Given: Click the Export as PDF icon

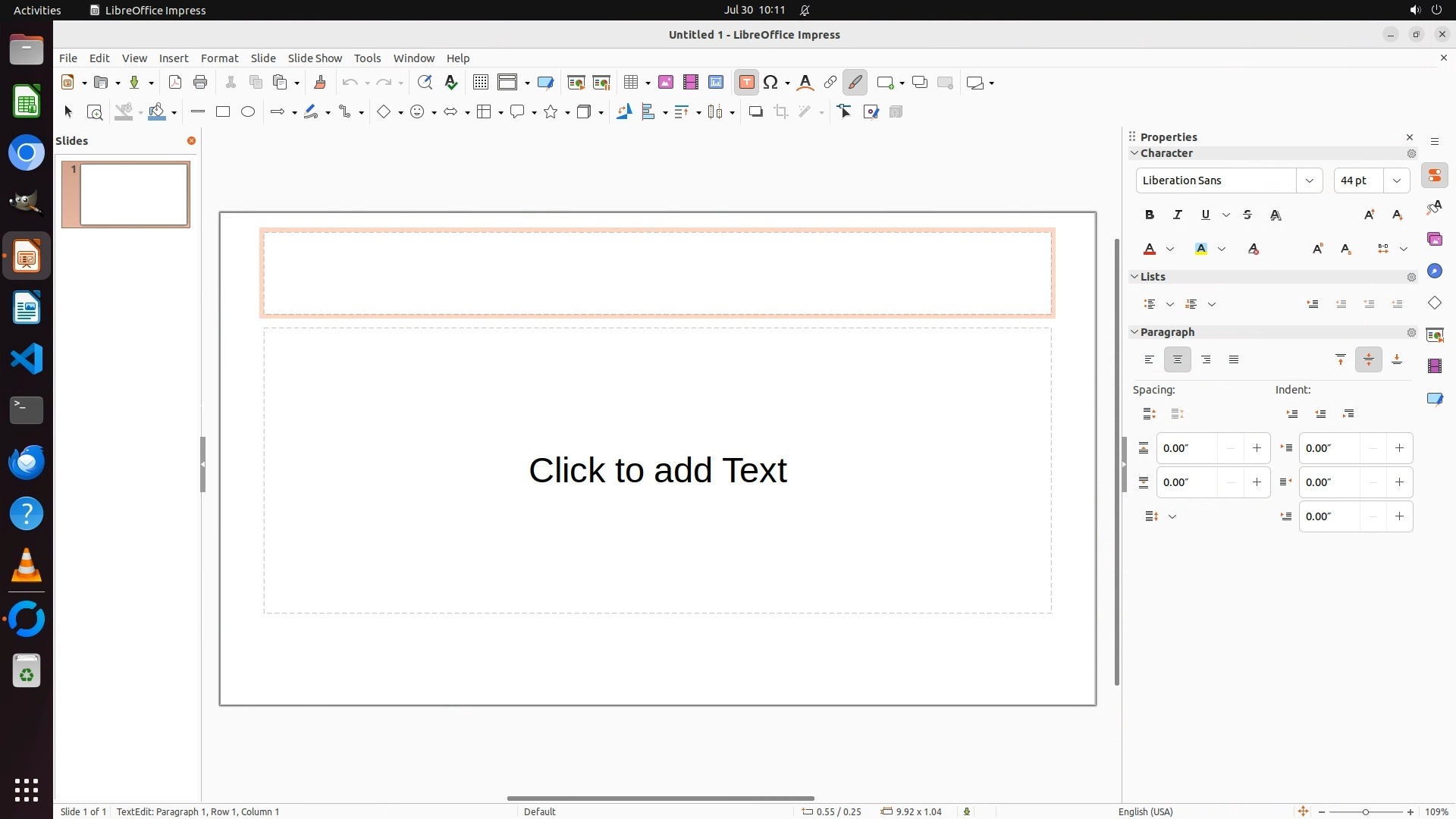Looking at the screenshot, I should pos(175,83).
